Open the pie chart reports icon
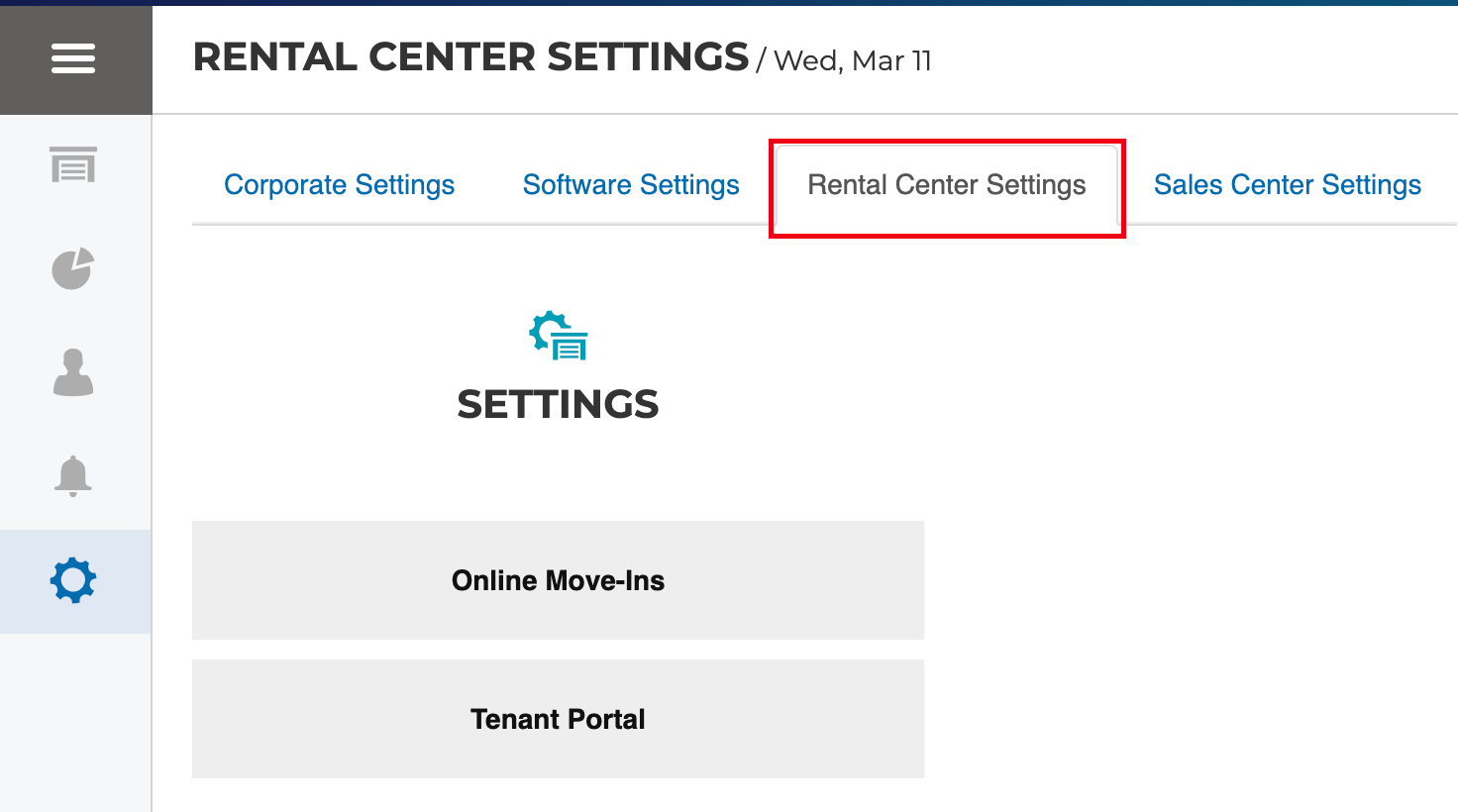1458x812 pixels. [73, 268]
